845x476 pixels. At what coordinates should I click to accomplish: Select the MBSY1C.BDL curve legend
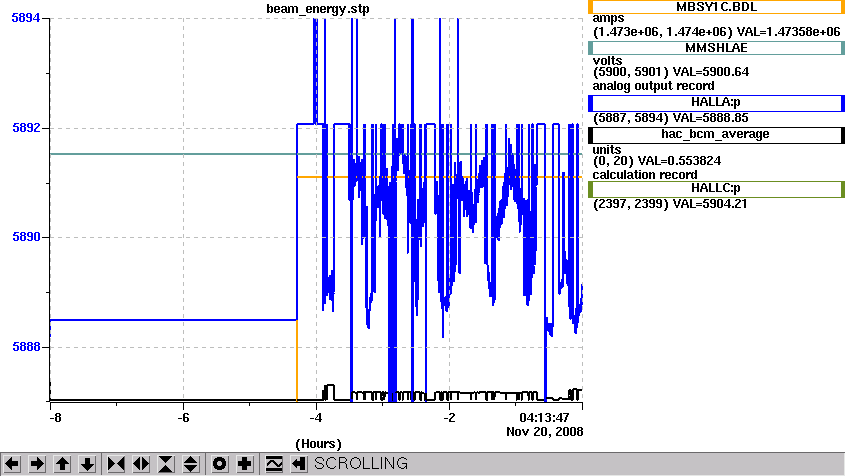coord(716,7)
